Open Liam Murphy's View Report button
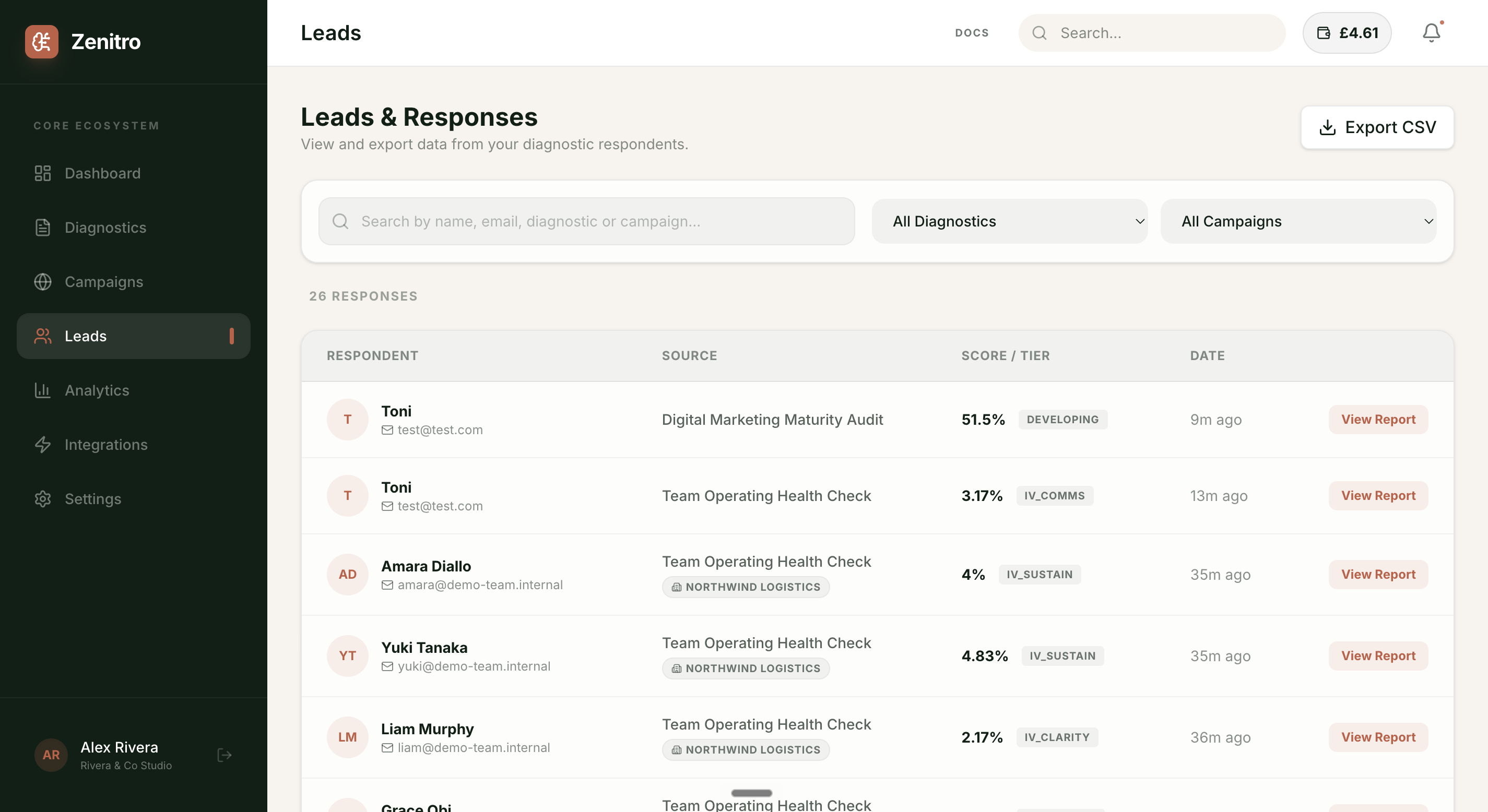The image size is (1488, 812). (1378, 737)
